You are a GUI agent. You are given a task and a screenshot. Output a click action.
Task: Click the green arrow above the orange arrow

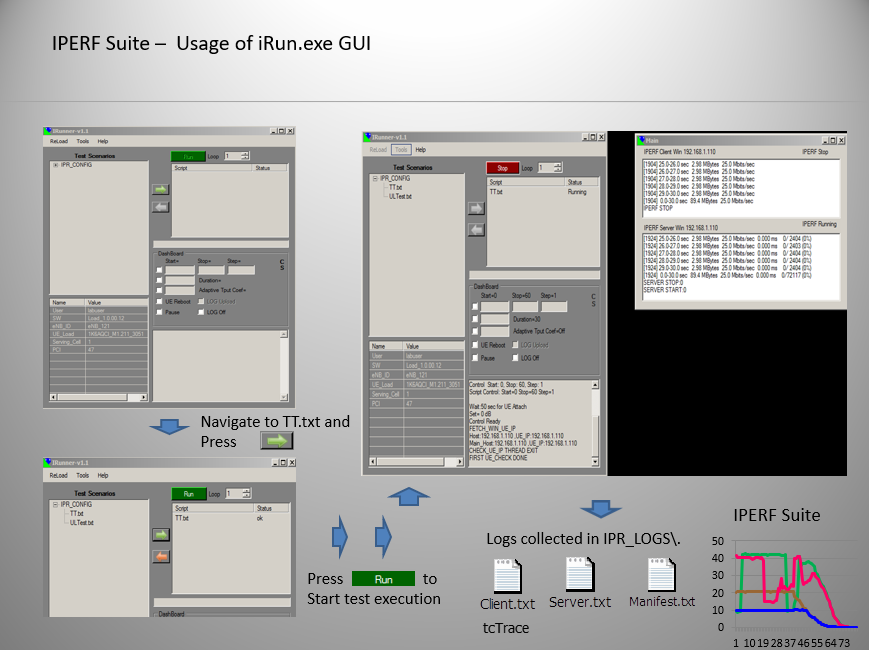161,535
